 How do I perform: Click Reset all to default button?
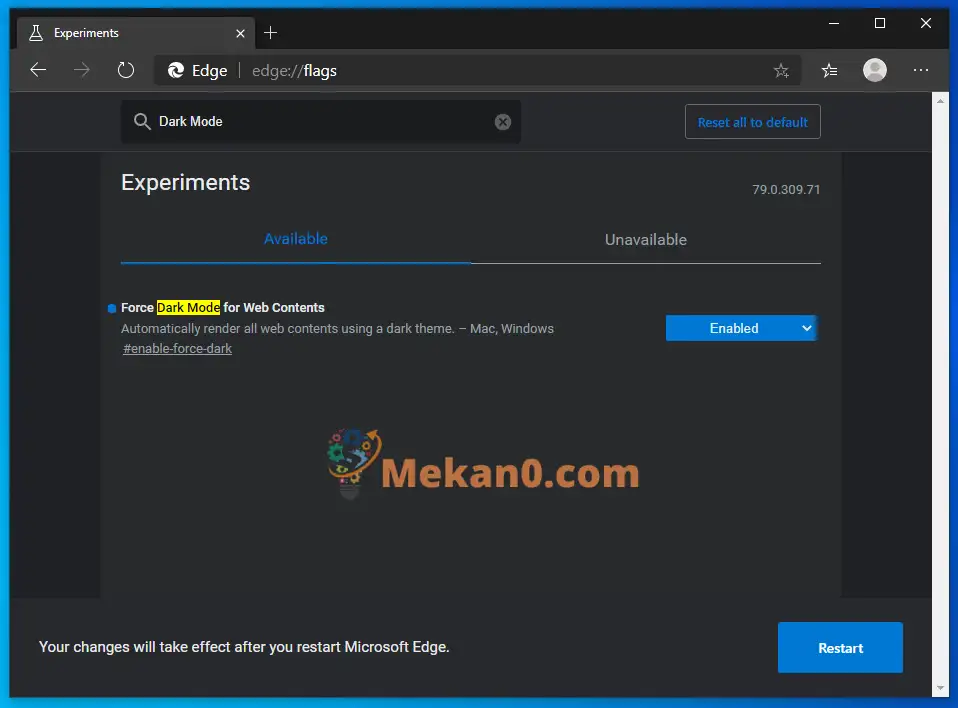pyautogui.click(x=752, y=122)
